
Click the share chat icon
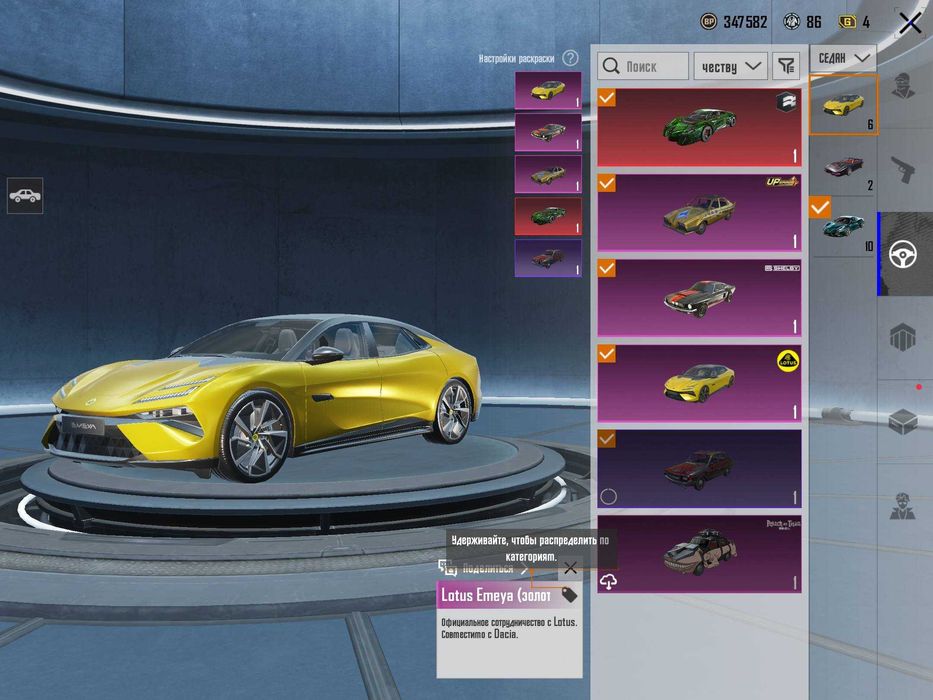(x=447, y=568)
